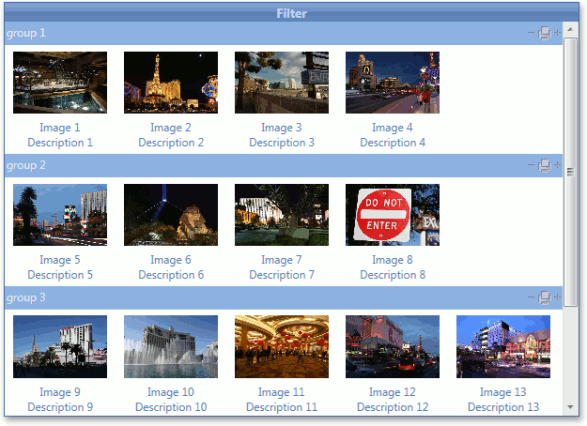
Task: Click the 'Image 12' caption
Action: click(x=392, y=392)
